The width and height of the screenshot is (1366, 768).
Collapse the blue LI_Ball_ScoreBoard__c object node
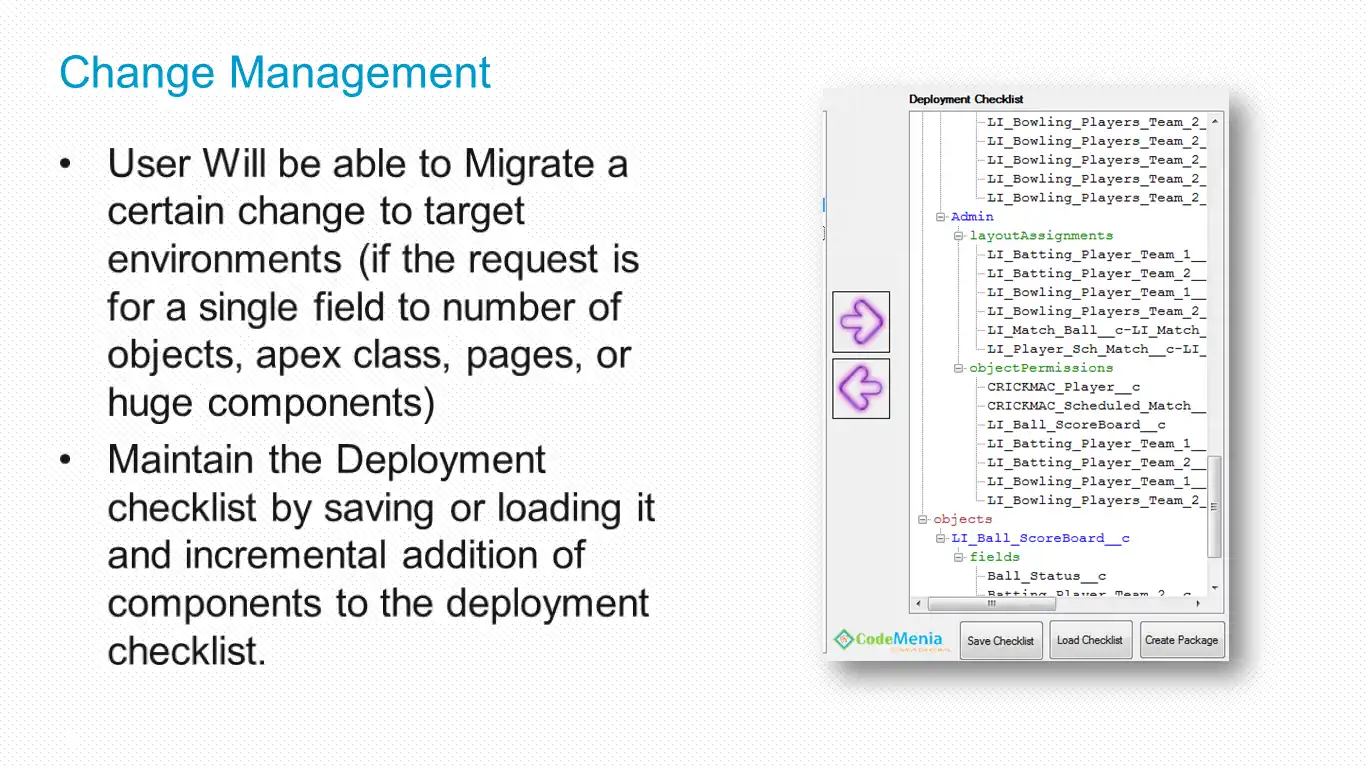pyautogui.click(x=940, y=539)
